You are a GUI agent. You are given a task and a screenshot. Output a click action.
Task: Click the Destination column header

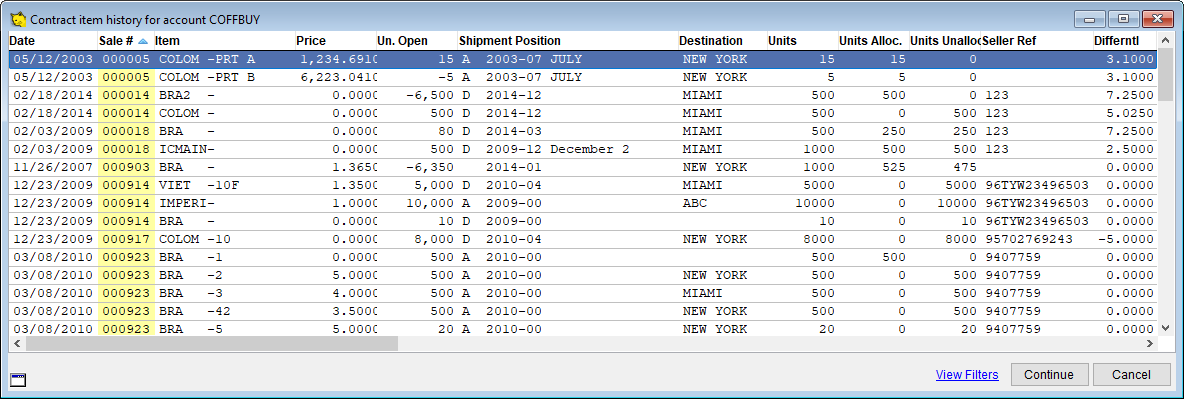pyautogui.click(x=722, y=41)
